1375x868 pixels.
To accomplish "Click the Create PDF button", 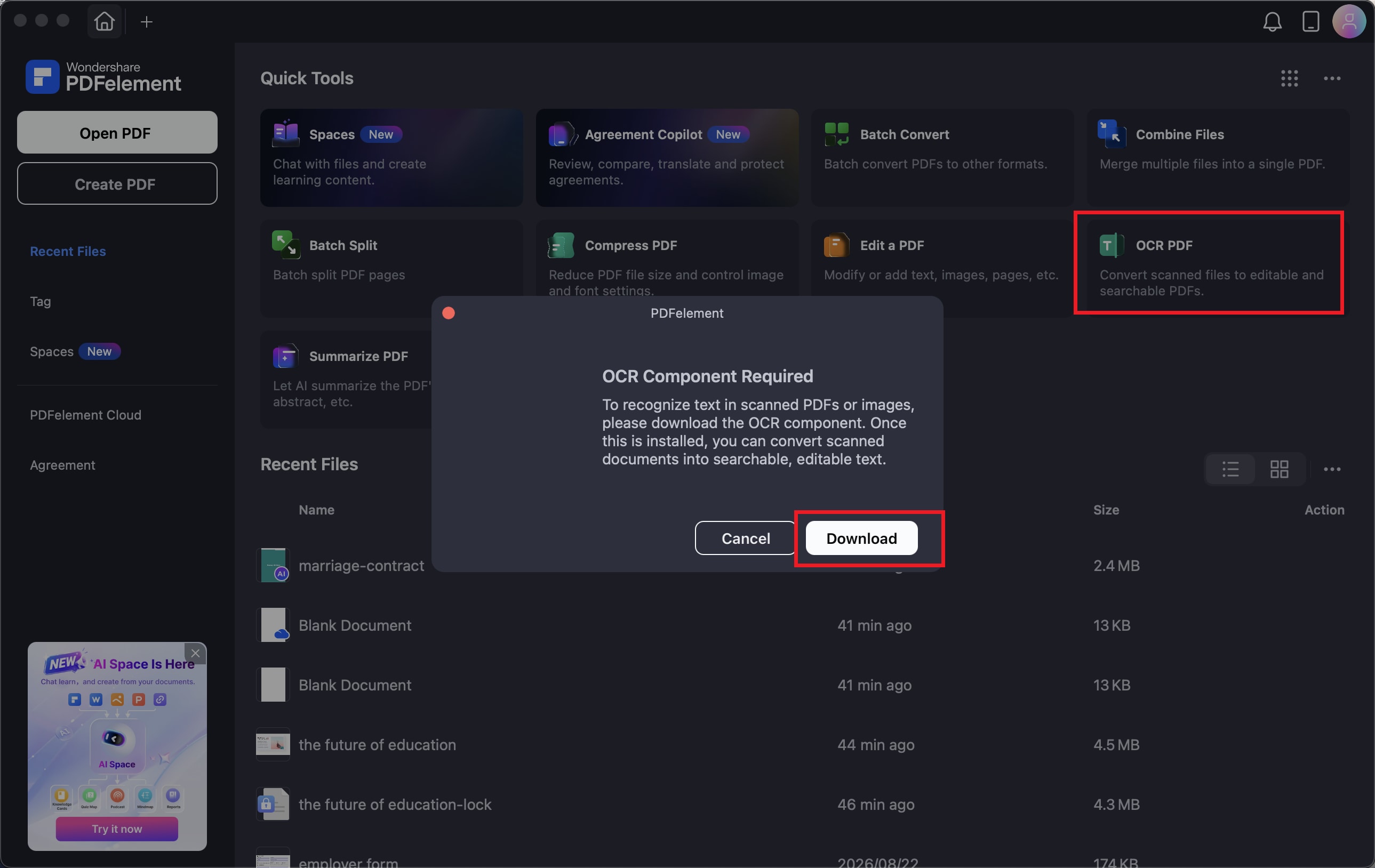I will pyautogui.click(x=117, y=184).
